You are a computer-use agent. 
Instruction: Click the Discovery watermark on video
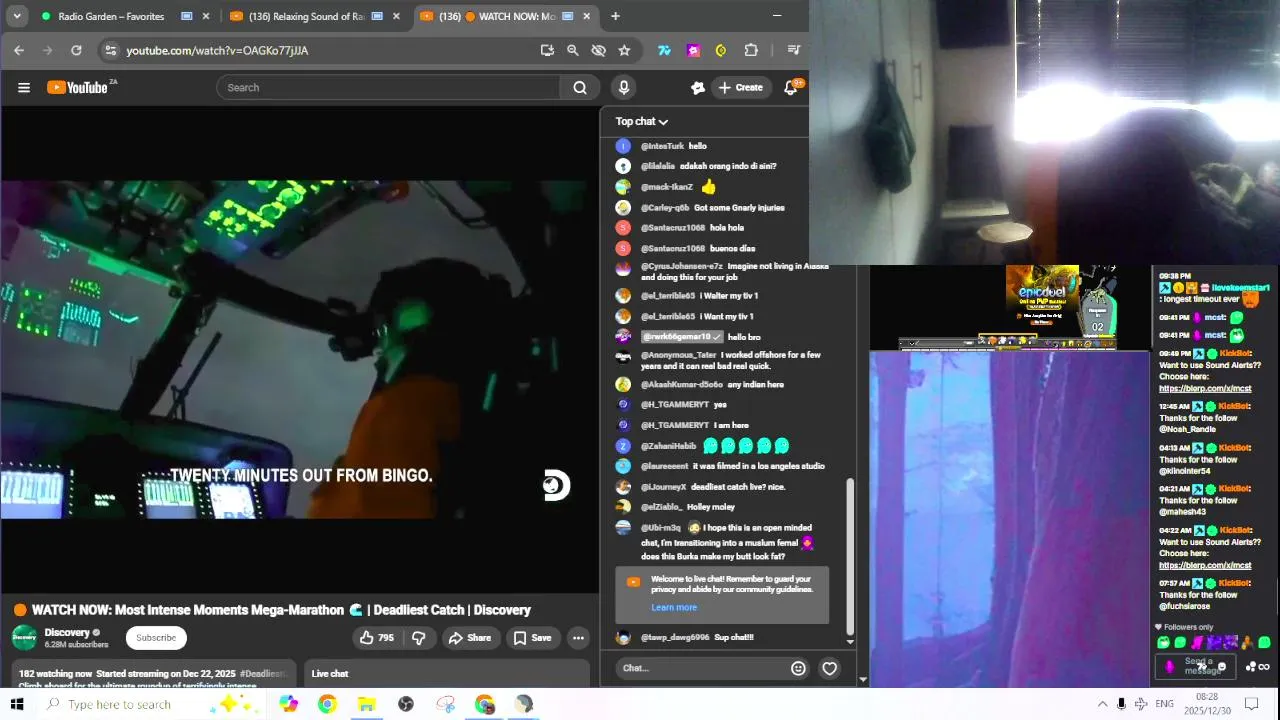tap(556, 486)
